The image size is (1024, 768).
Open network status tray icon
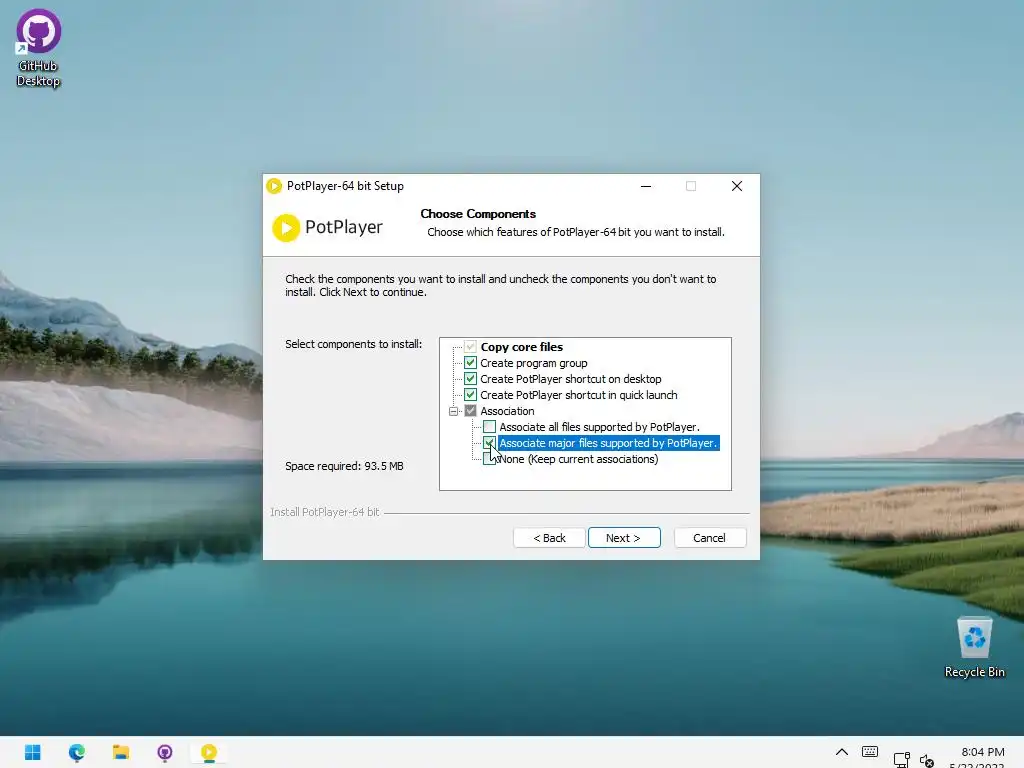point(902,759)
